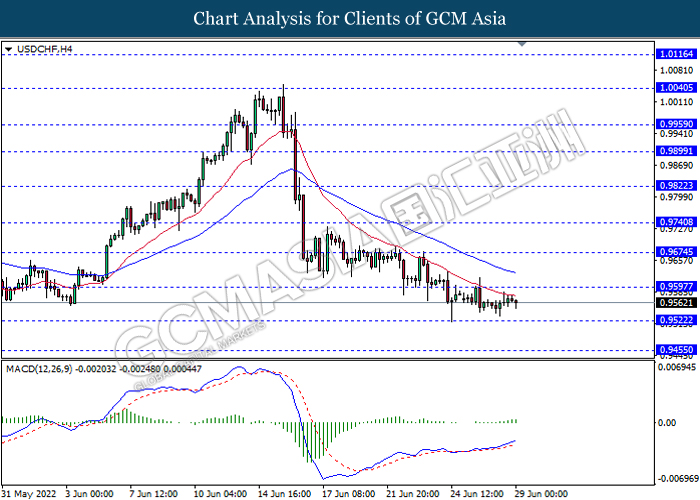Click the 0.98690 price scale value
This screenshot has height=500, width=700.
point(676,166)
